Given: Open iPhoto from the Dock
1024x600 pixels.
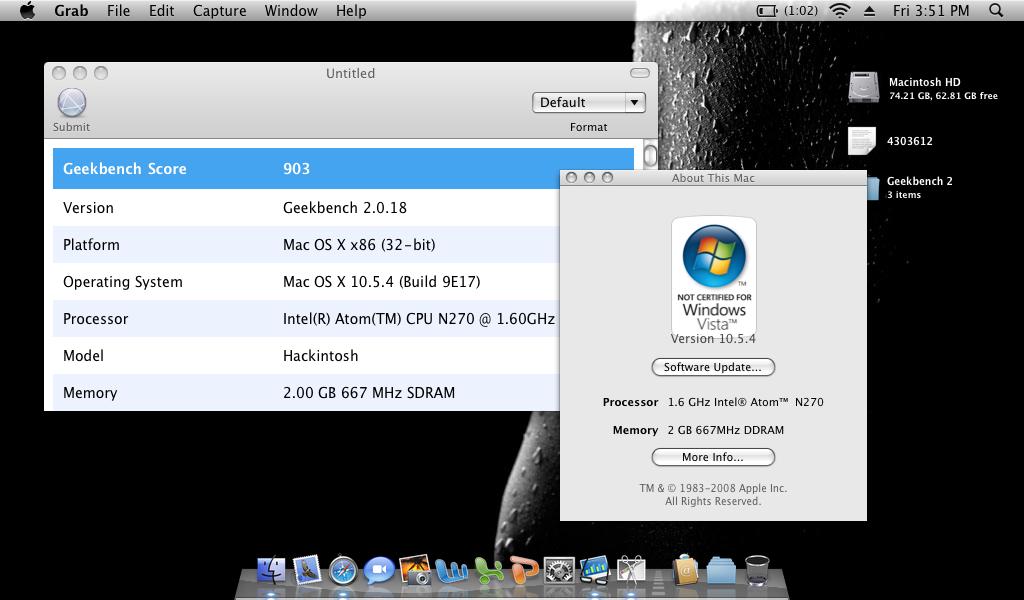Looking at the screenshot, I should [x=415, y=570].
